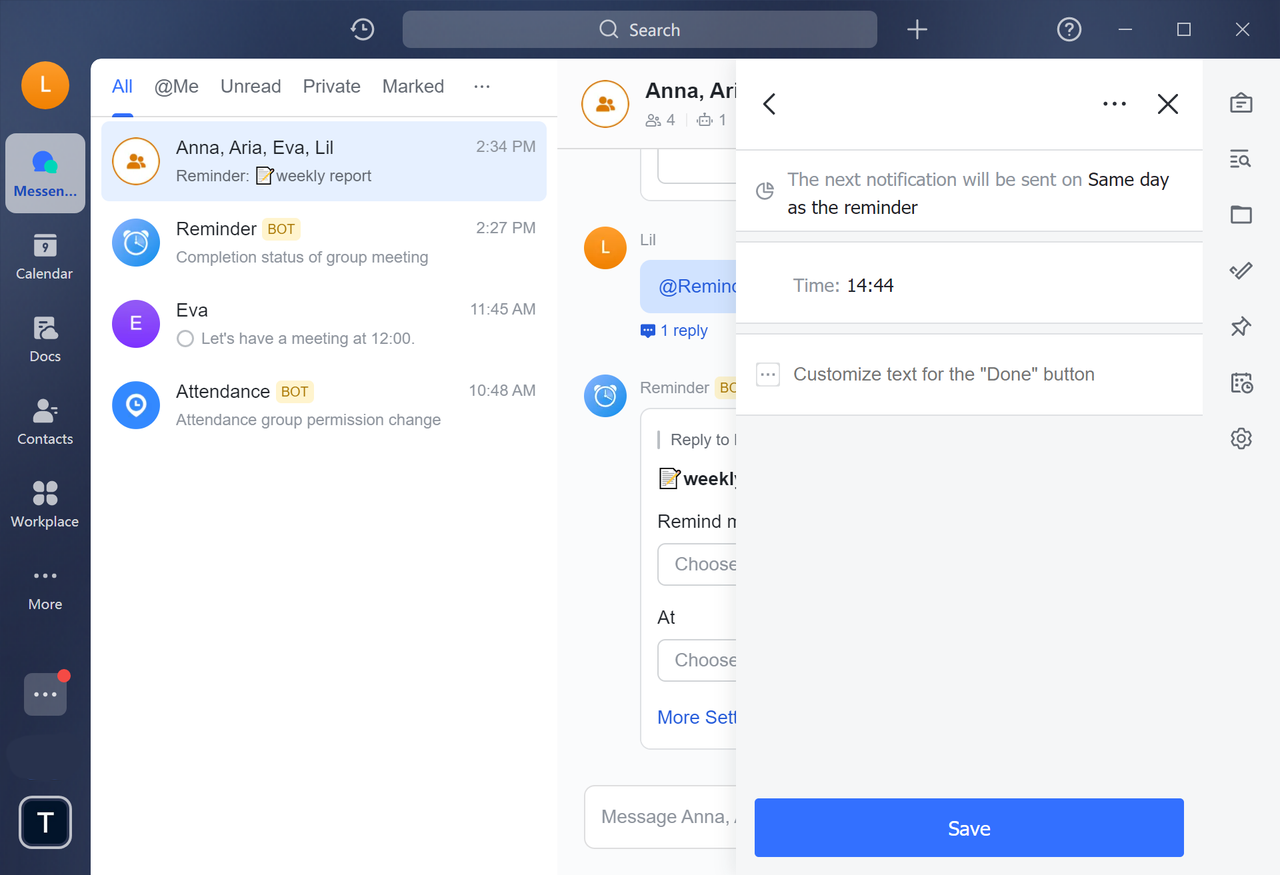
Task: Open panel's three-dot options menu
Action: [1114, 104]
